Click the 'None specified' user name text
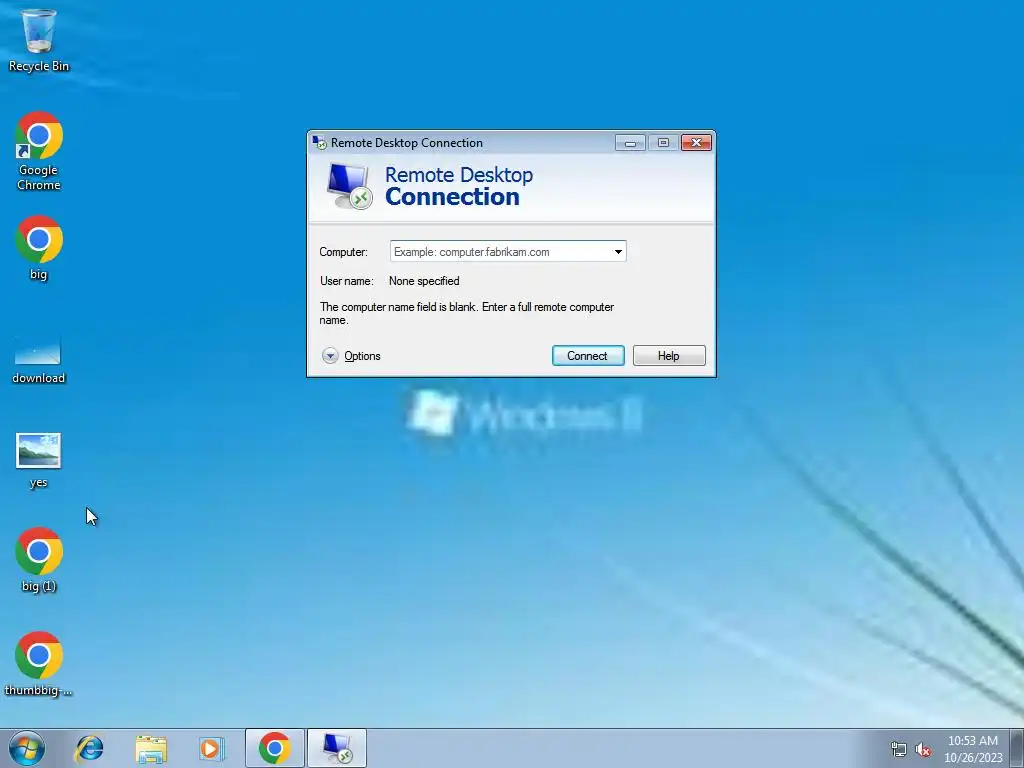1024x768 pixels. click(424, 281)
